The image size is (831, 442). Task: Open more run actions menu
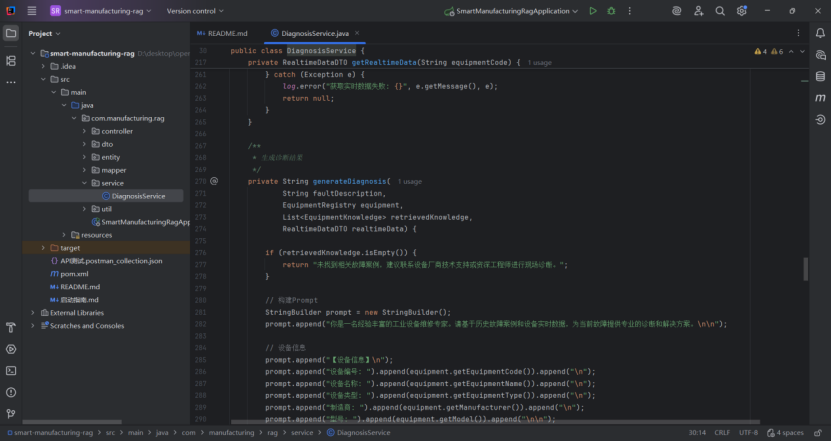pos(630,11)
